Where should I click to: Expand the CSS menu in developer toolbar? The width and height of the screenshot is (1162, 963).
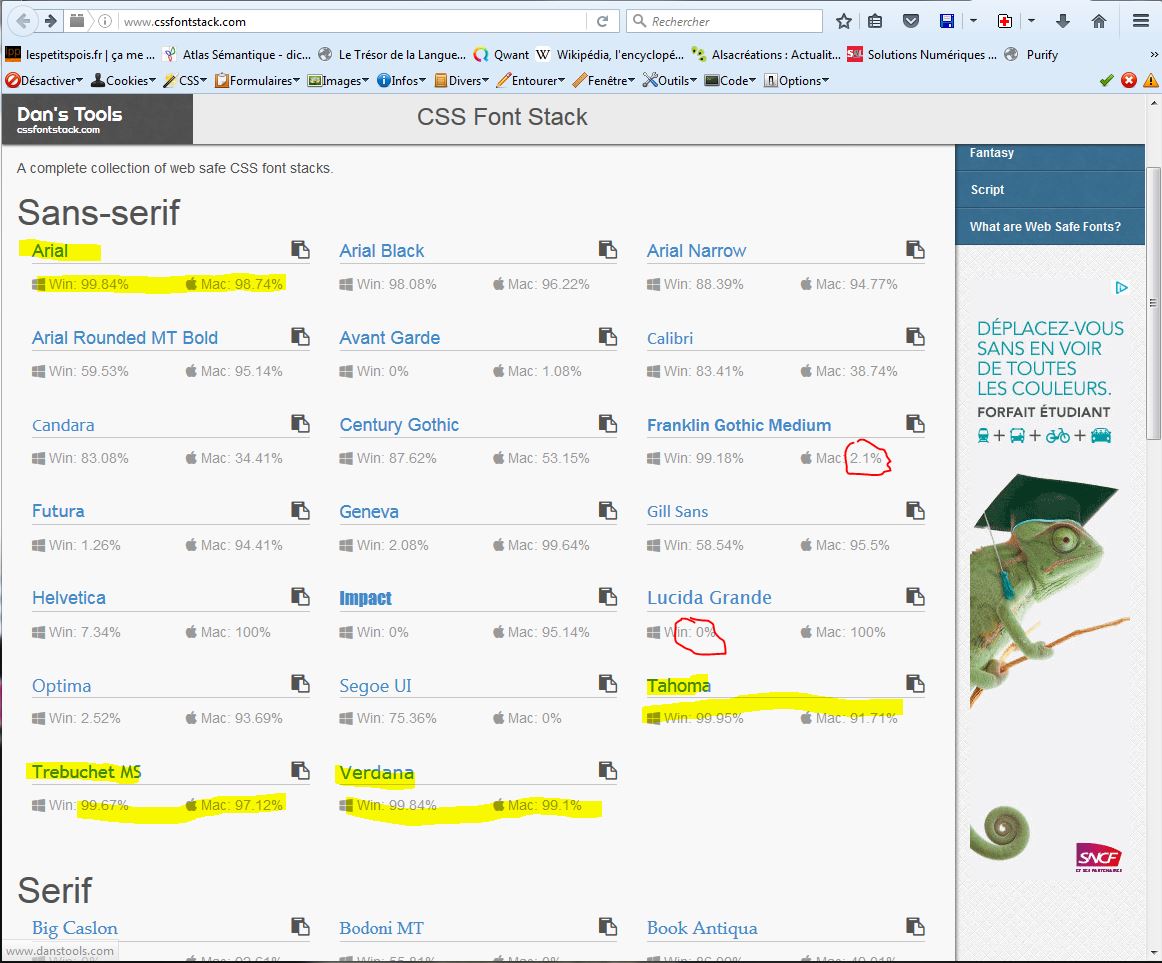coord(186,81)
